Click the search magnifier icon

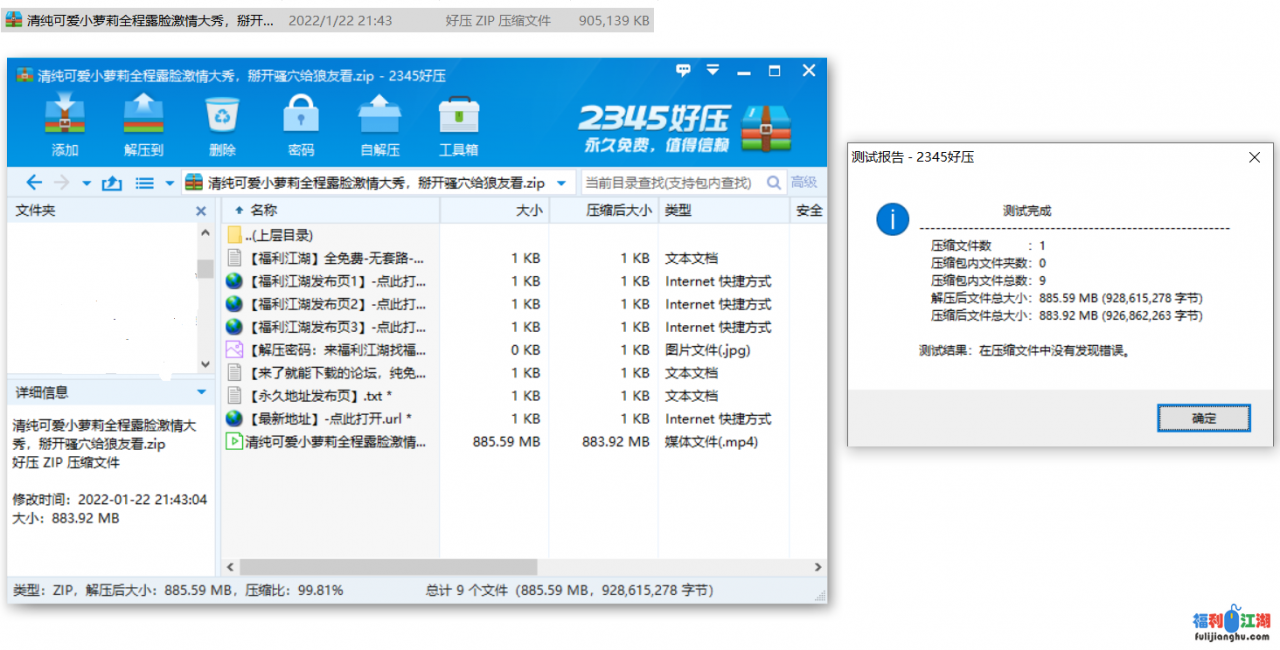tap(773, 183)
